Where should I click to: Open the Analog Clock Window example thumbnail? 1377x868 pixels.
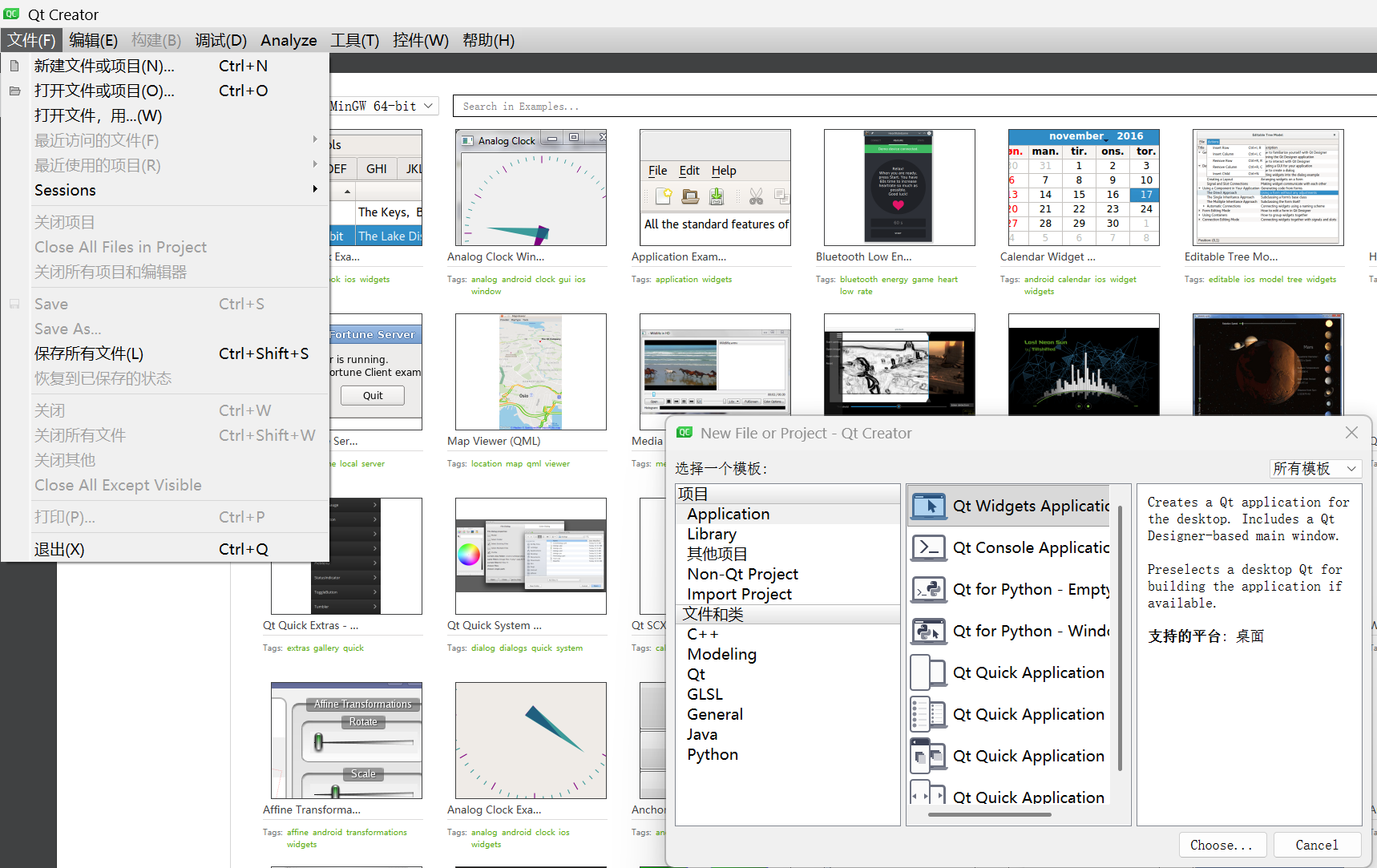pos(531,188)
